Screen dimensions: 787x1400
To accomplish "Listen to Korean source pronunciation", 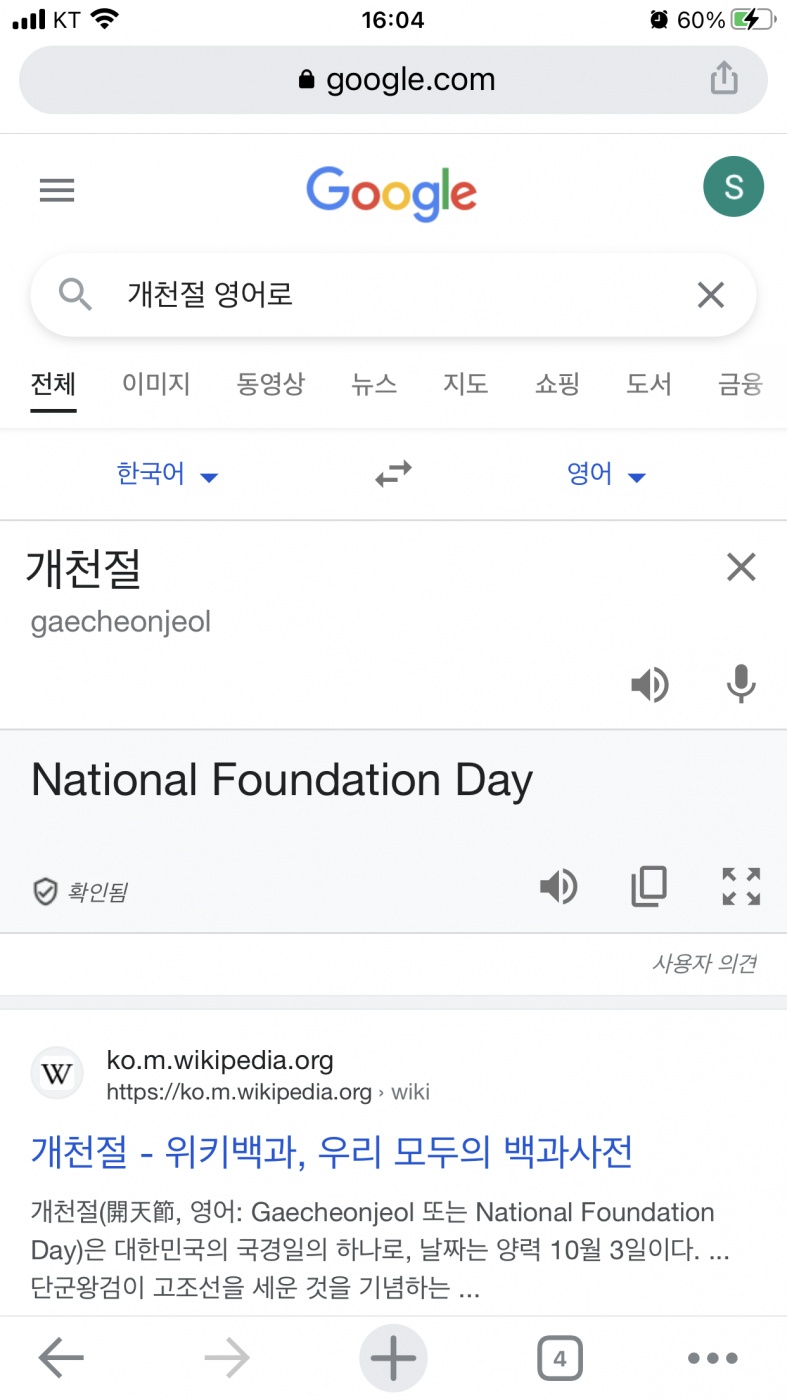I will (649, 685).
